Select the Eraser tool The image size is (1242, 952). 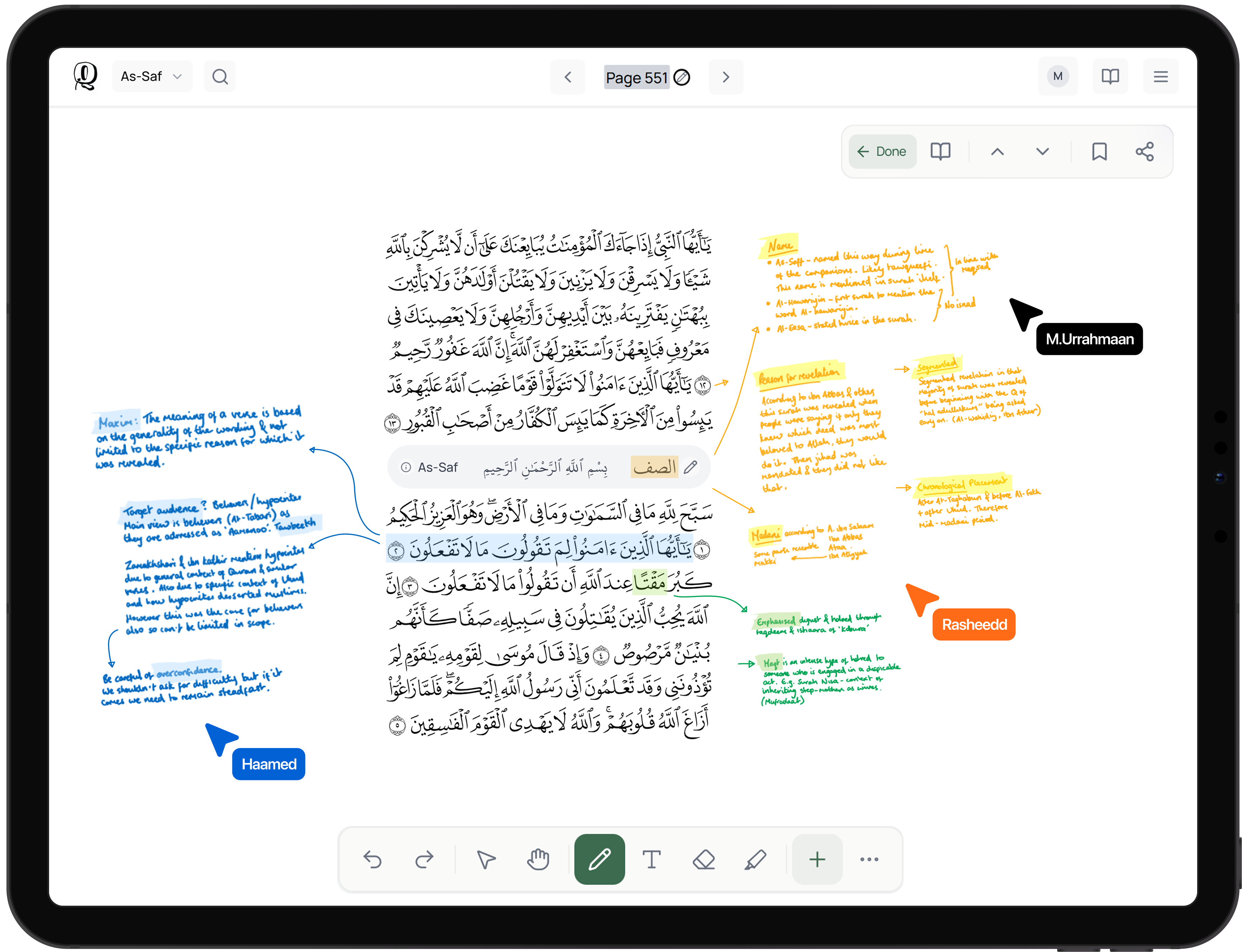click(704, 859)
